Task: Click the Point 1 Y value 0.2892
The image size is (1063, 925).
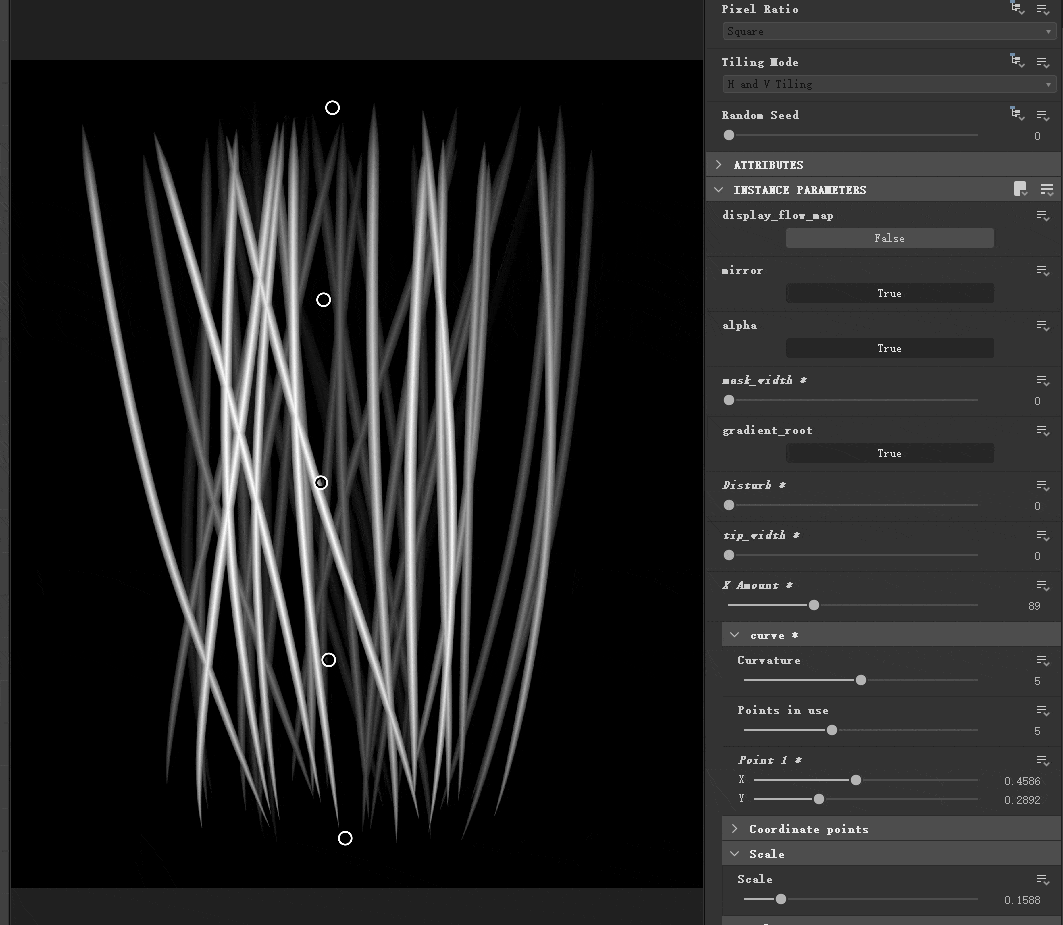Action: click(x=1022, y=800)
